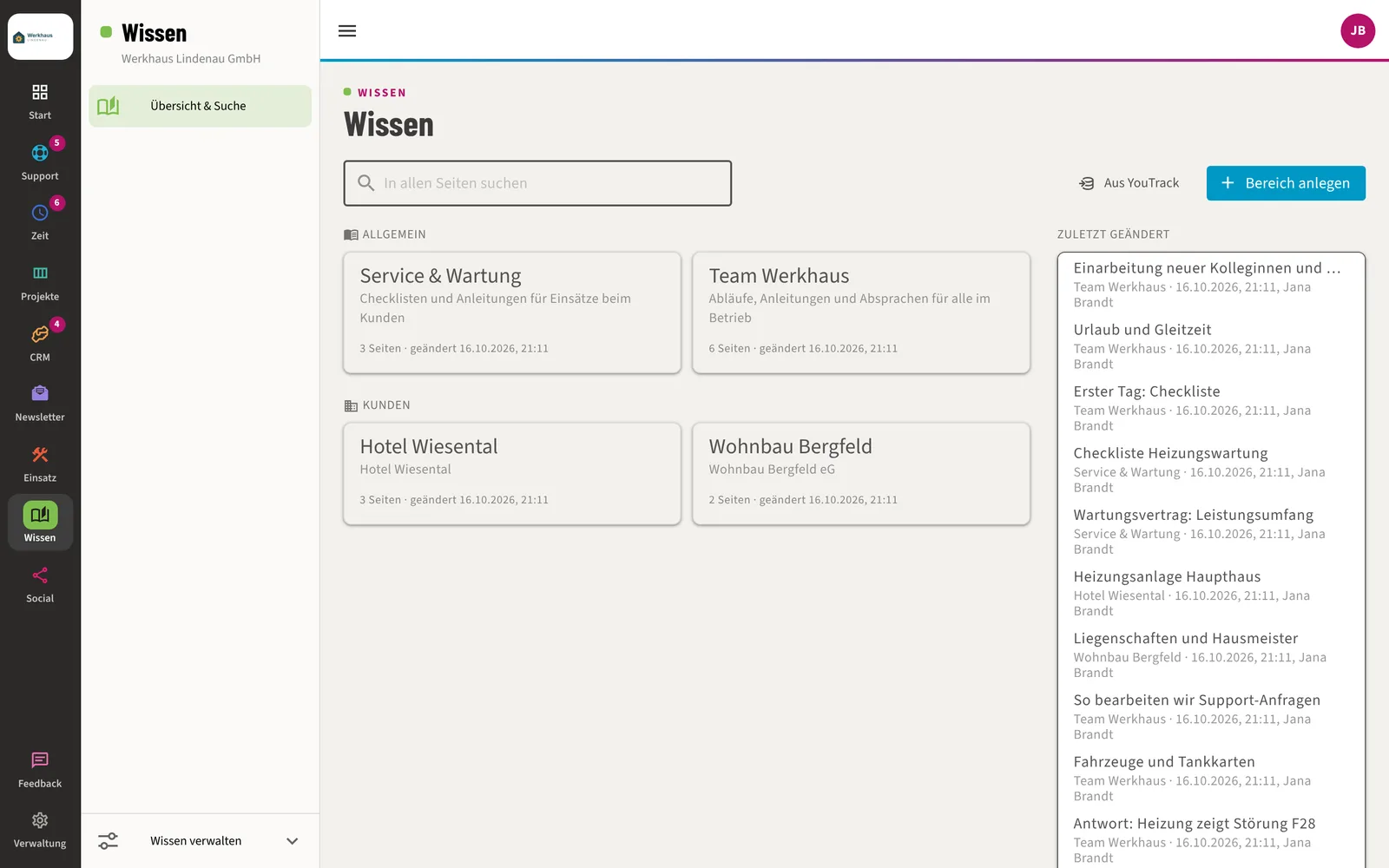
Task: Click the WISSEN breadcrumb label
Action: point(382,93)
